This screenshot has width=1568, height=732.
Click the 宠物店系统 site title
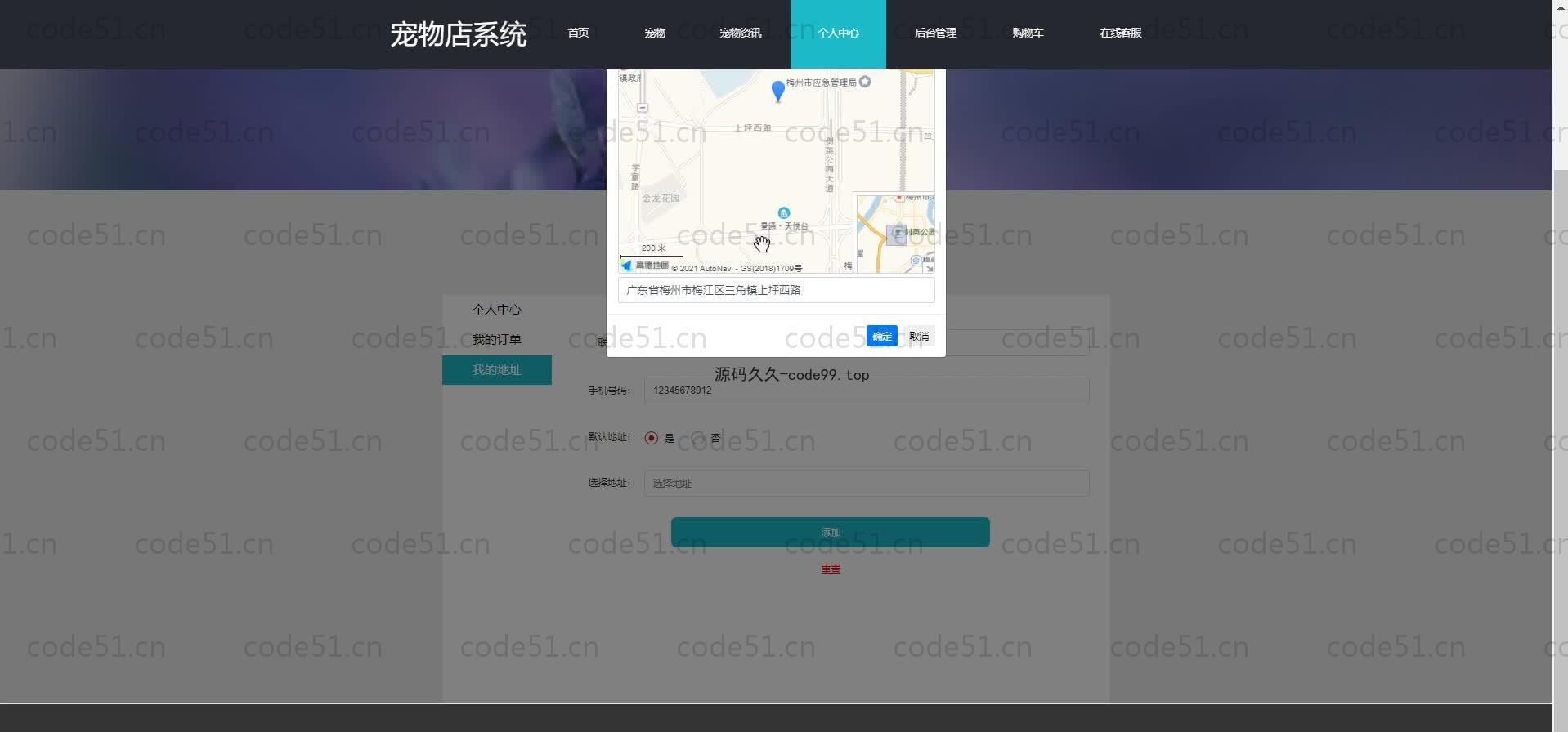pos(459,35)
